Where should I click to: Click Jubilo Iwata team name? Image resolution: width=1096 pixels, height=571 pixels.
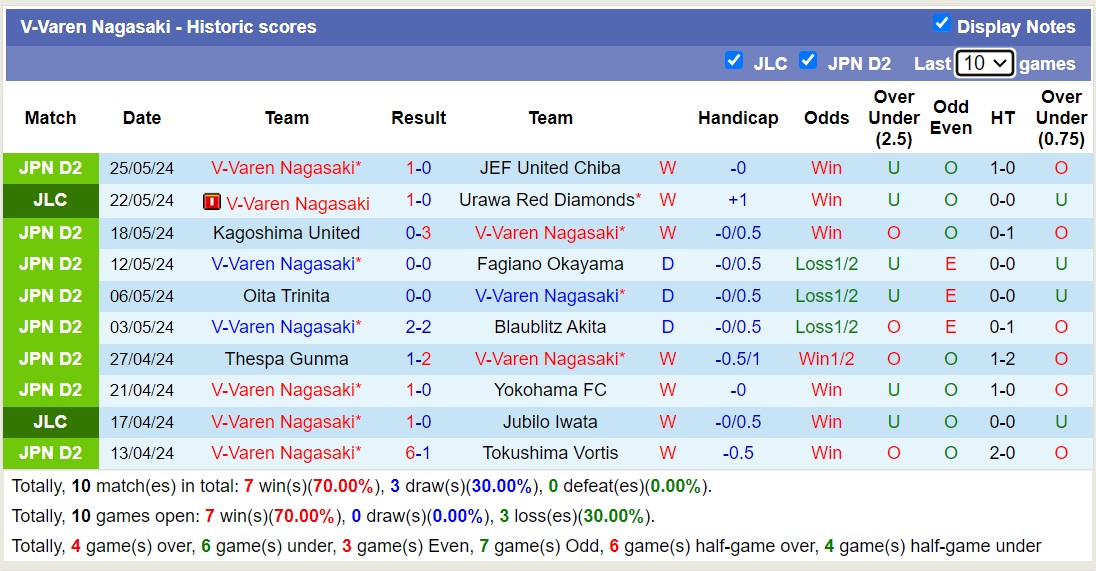550,422
